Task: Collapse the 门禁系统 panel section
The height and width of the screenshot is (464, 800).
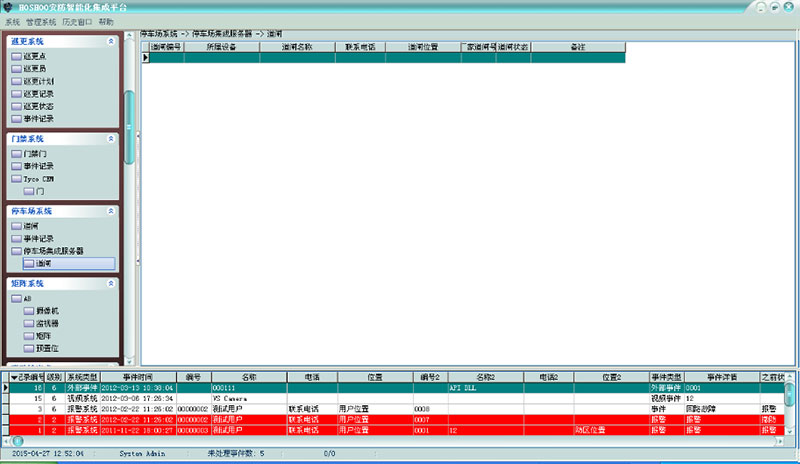Action: pos(110,138)
